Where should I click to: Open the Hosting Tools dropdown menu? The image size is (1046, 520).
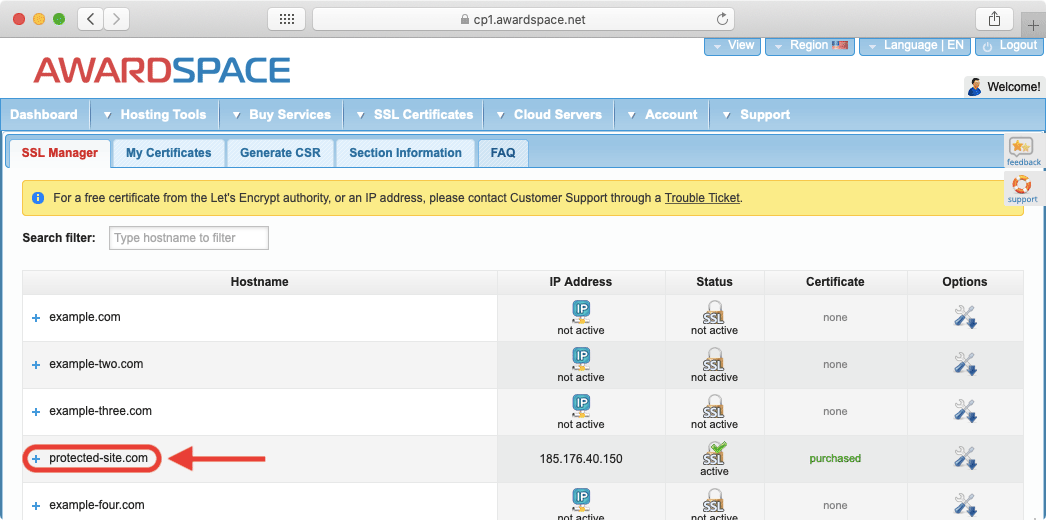(155, 115)
